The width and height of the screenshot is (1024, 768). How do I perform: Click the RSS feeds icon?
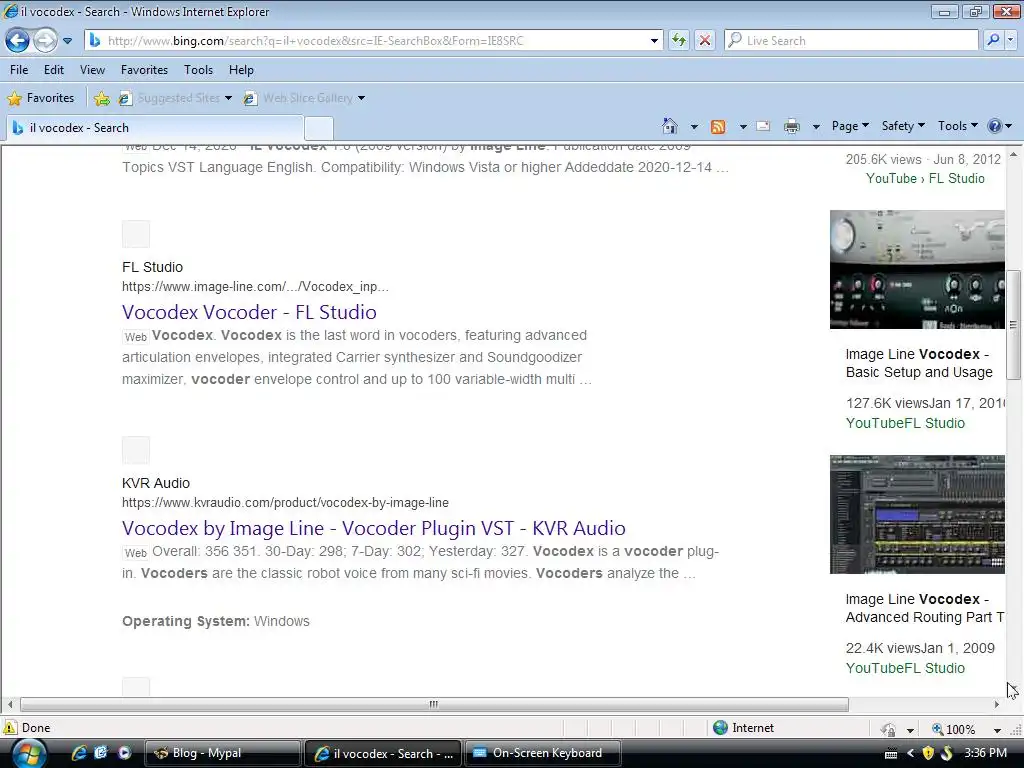718,127
